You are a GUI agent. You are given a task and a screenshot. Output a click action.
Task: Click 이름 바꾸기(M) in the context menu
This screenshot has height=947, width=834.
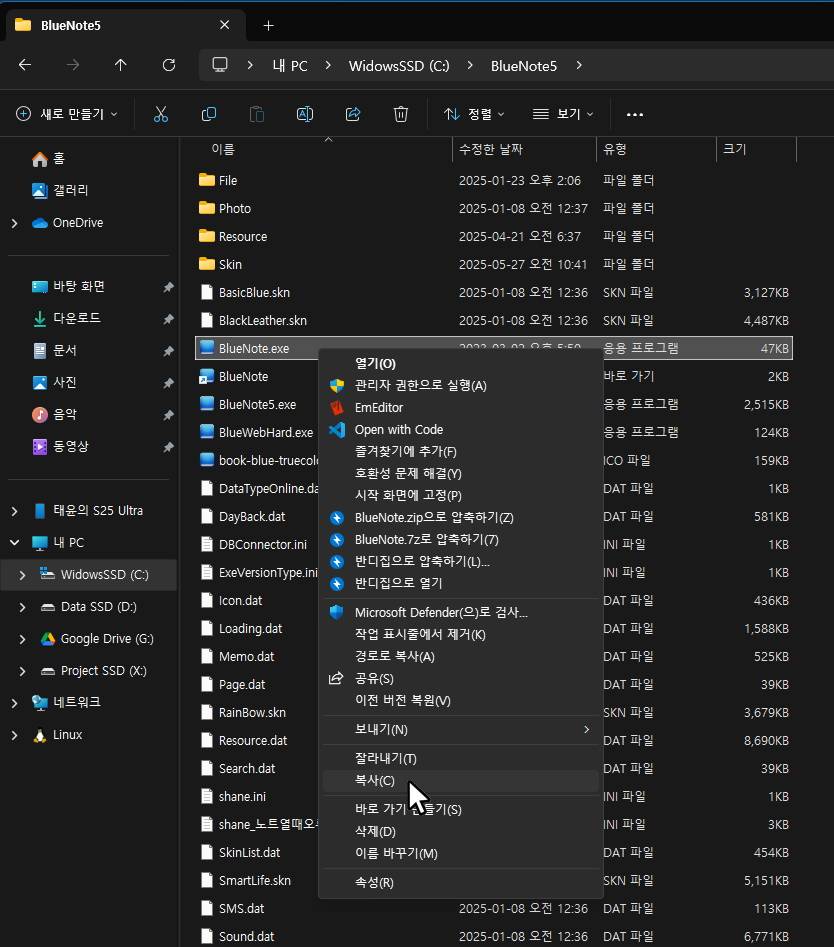[x=460, y=853]
